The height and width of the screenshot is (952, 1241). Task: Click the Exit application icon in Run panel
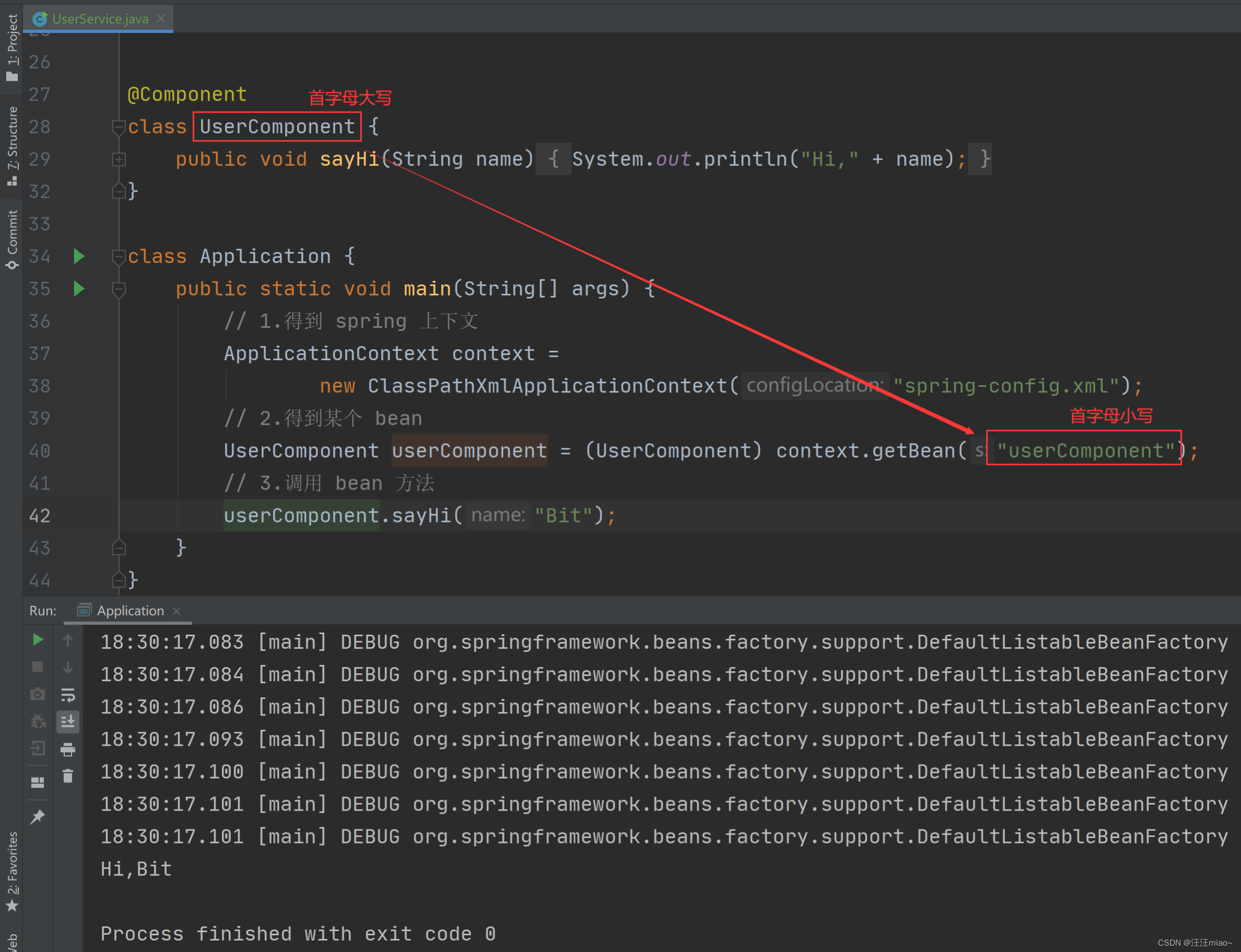point(38,748)
